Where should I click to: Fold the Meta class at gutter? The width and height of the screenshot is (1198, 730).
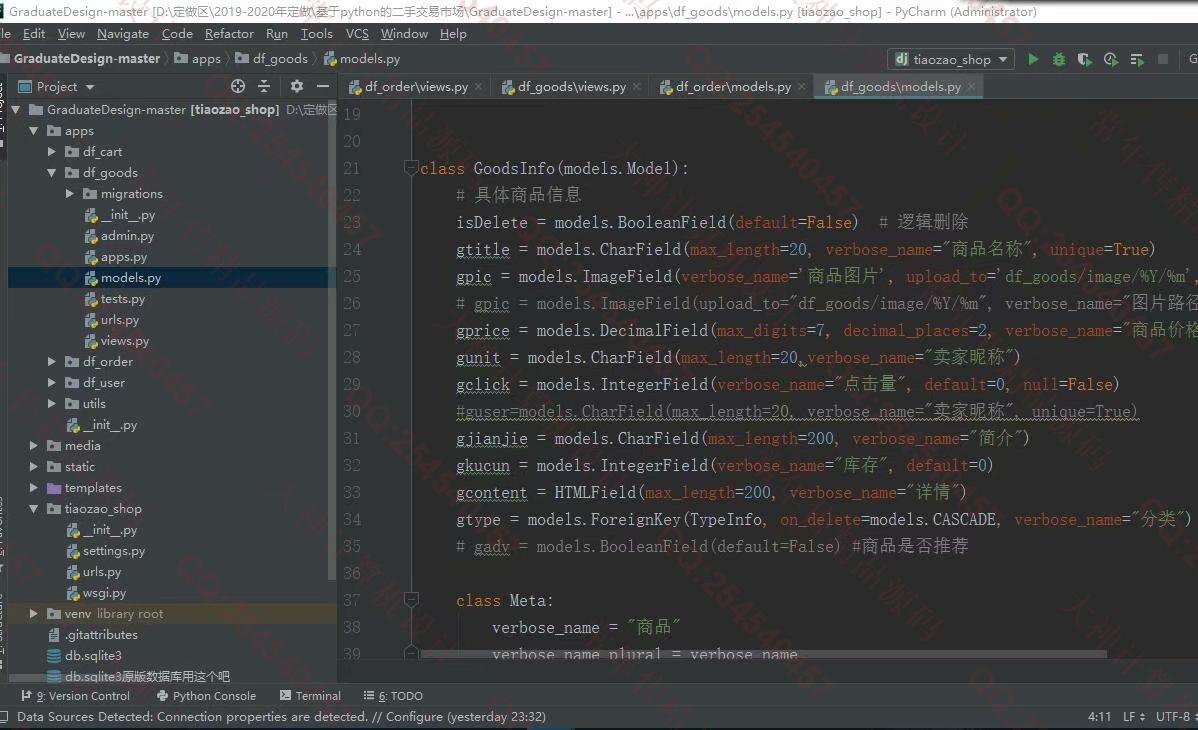(411, 600)
